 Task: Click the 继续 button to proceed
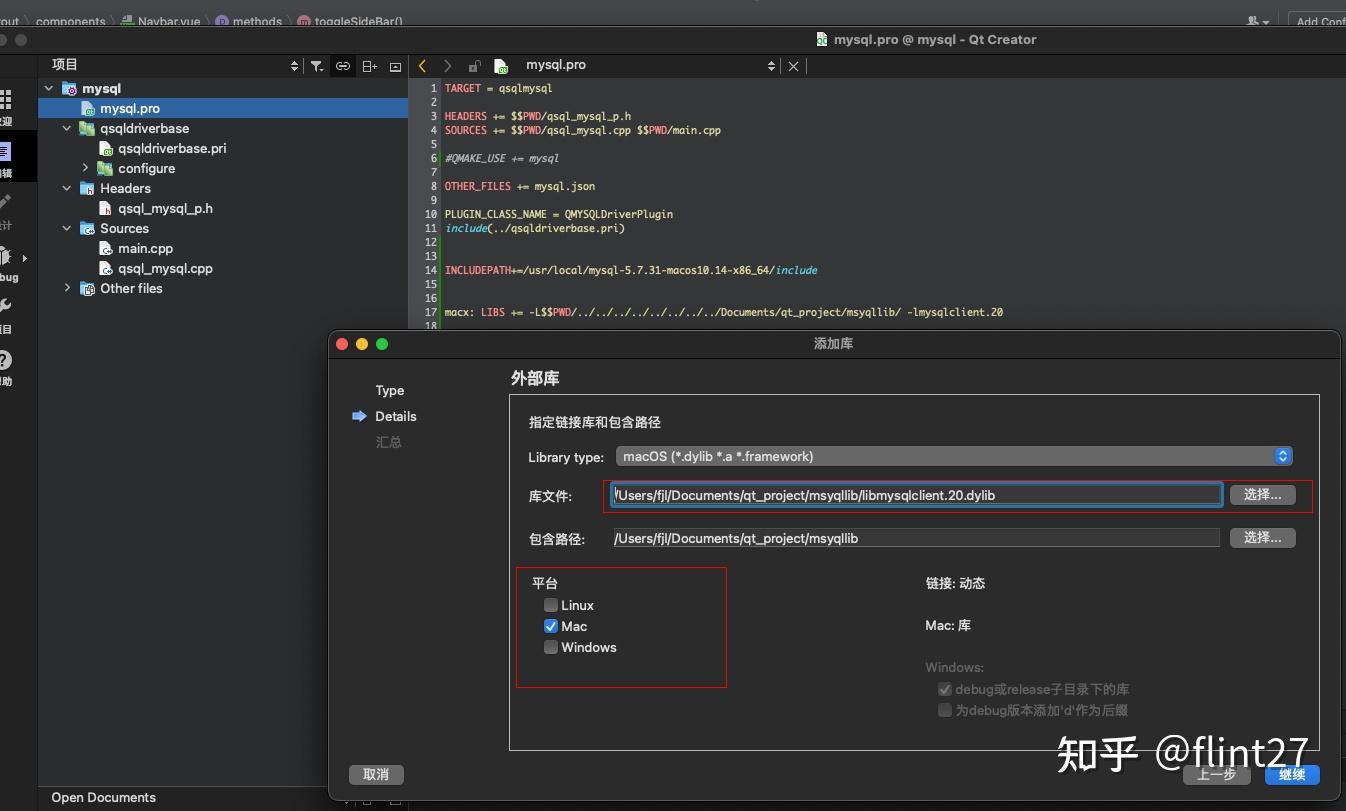(x=1292, y=775)
